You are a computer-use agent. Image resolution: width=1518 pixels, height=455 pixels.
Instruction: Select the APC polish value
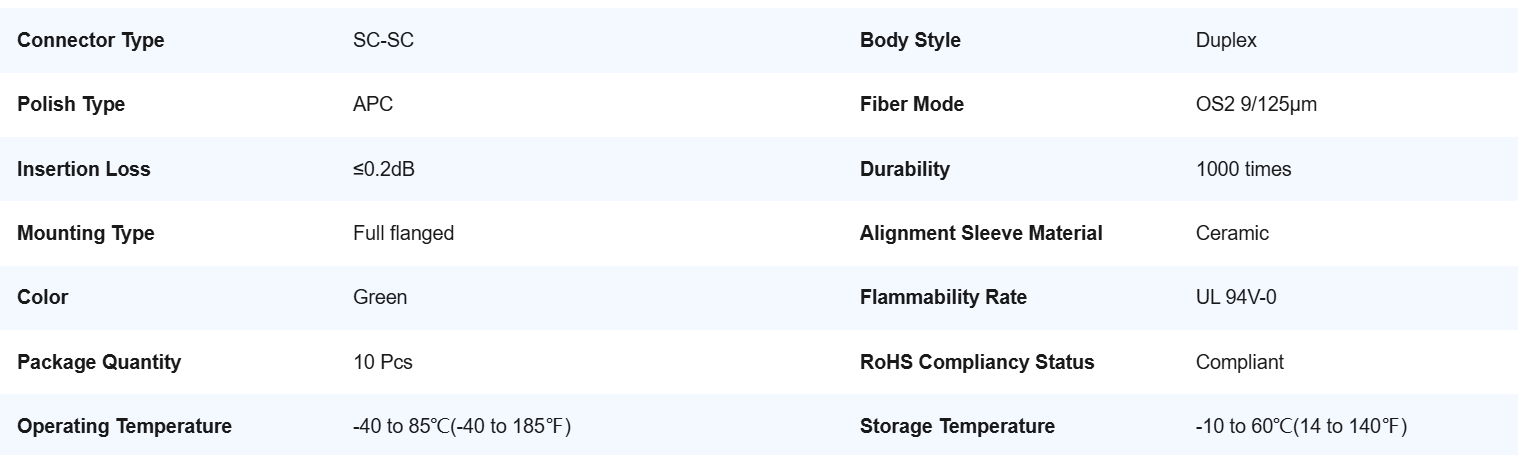click(373, 105)
